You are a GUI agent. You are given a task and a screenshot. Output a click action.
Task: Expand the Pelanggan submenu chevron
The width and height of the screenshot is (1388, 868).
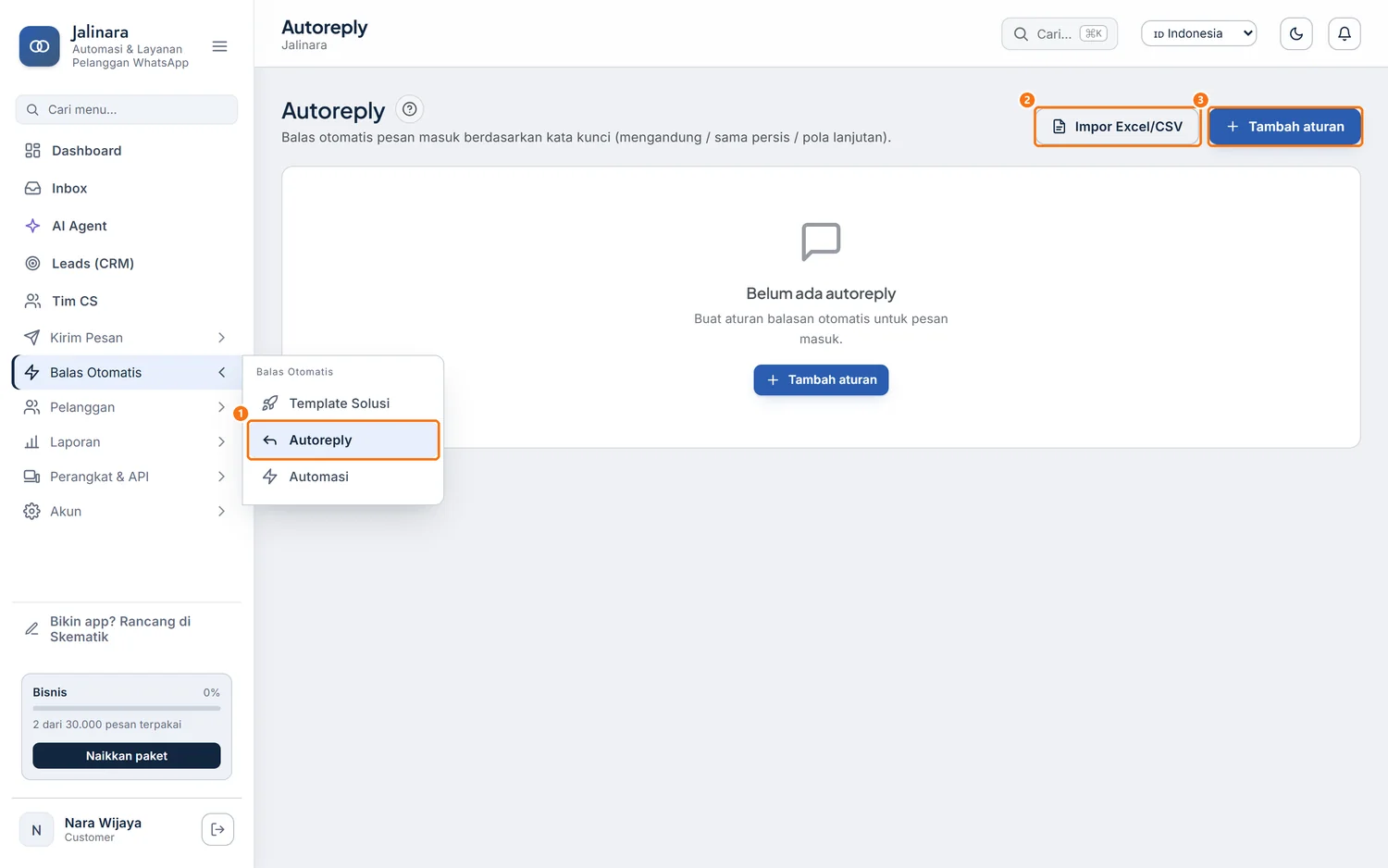click(221, 407)
